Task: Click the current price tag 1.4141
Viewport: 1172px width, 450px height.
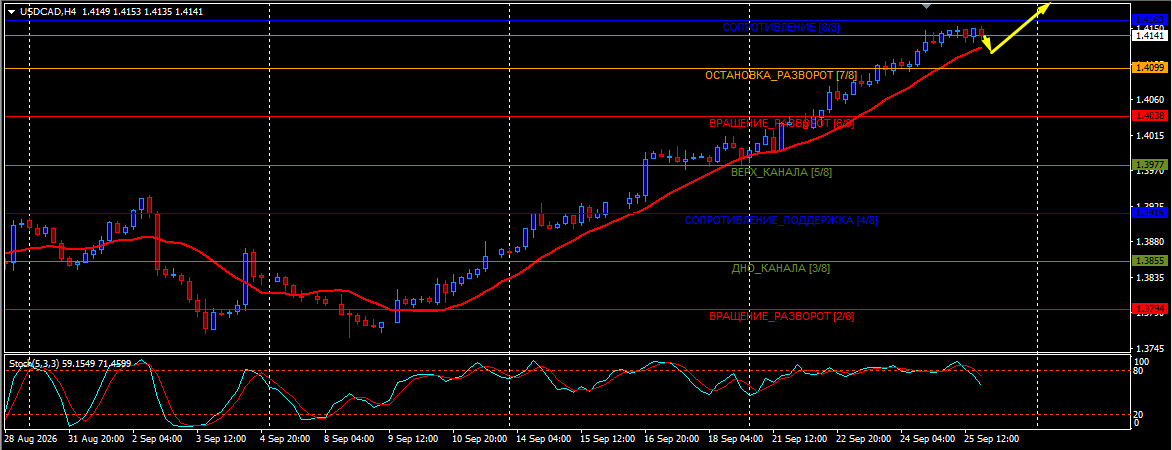Action: point(1148,35)
